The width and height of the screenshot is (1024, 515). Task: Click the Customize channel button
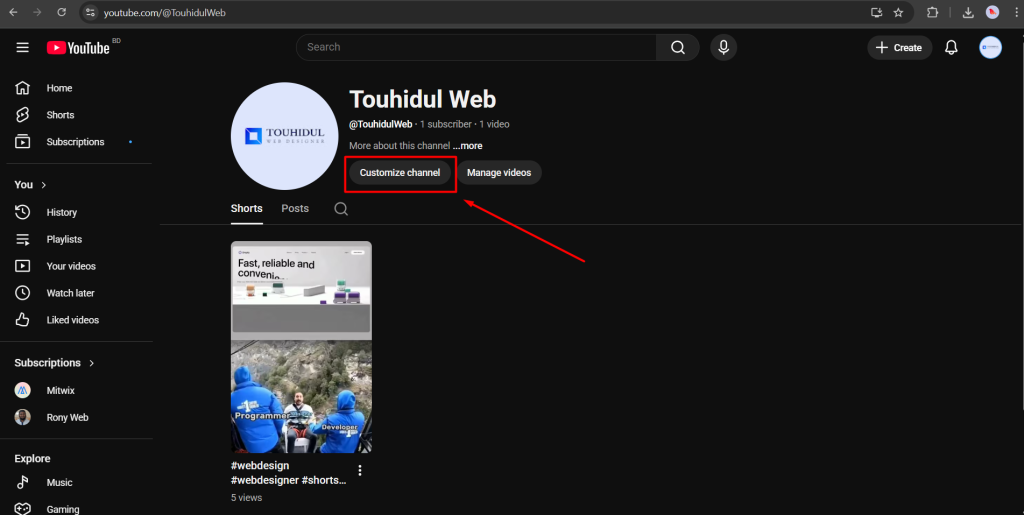coord(400,173)
